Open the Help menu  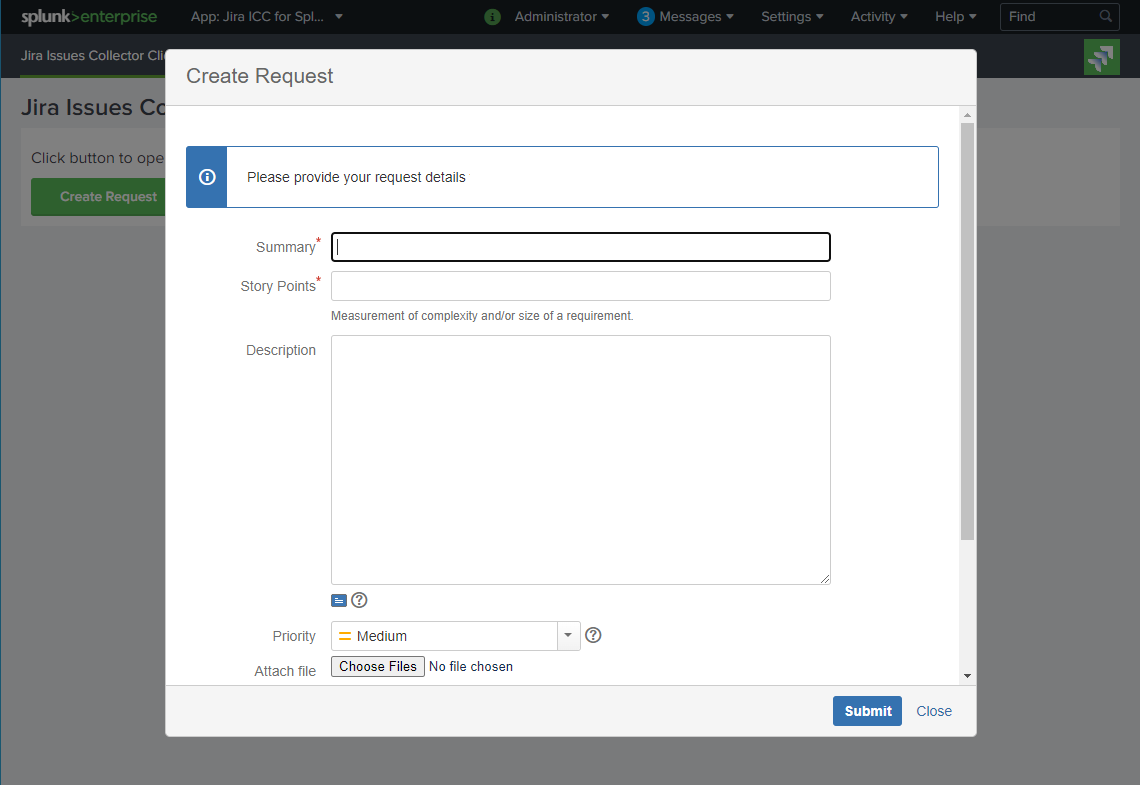coord(955,16)
